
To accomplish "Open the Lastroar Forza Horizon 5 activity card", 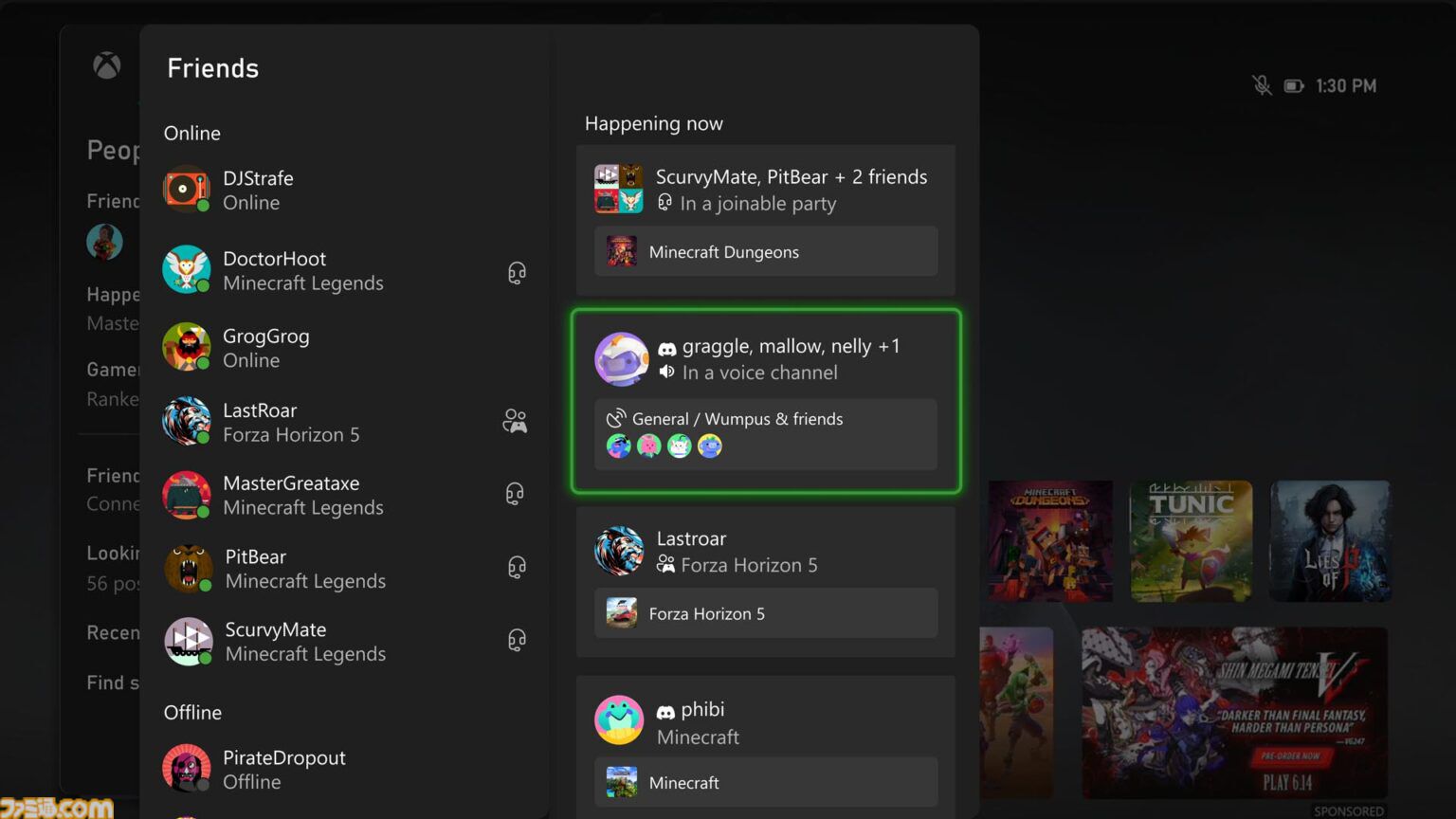I will point(766,582).
